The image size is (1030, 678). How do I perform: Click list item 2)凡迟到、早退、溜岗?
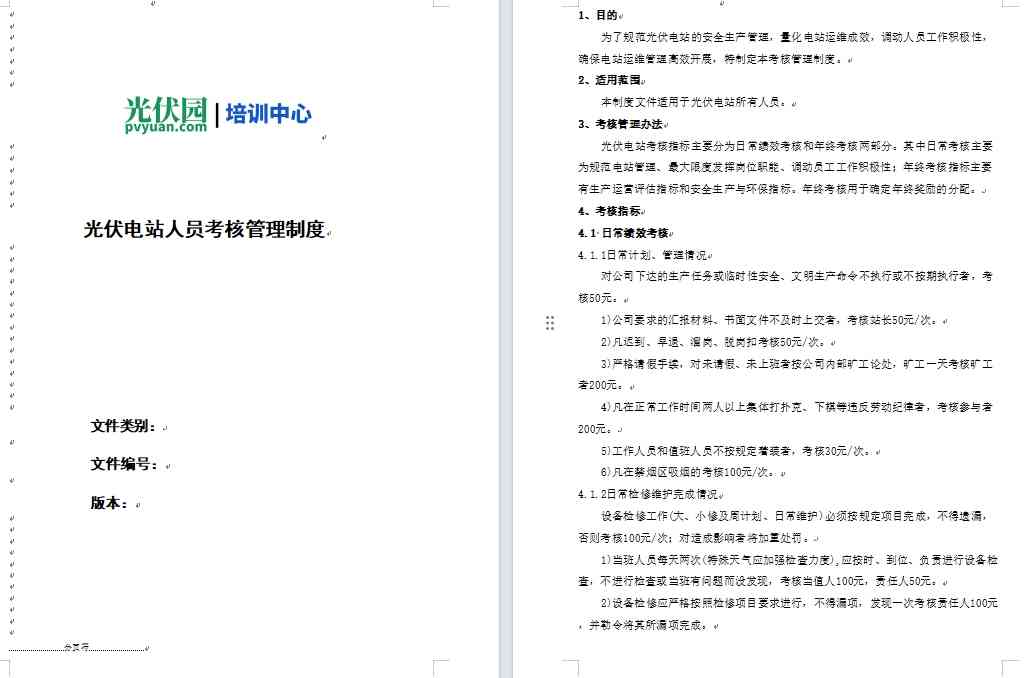click(x=715, y=342)
